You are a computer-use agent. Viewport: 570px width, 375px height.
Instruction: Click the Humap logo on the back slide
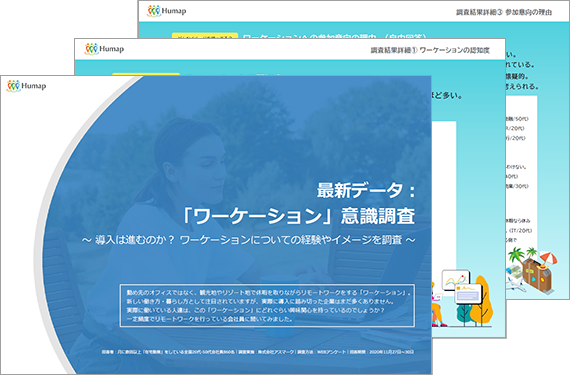[x=166, y=11]
